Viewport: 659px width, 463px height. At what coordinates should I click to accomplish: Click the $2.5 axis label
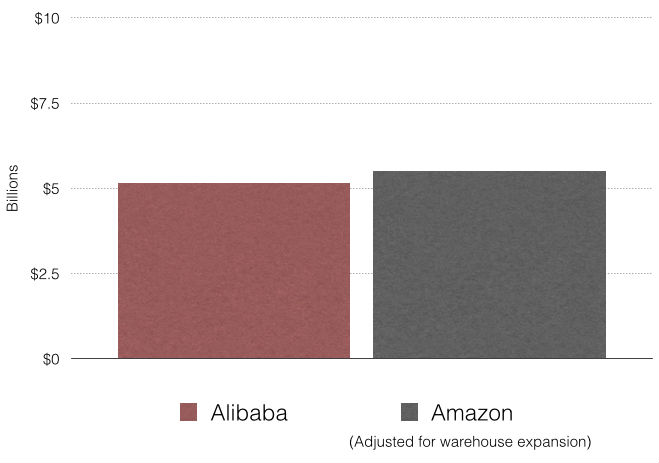point(42,274)
